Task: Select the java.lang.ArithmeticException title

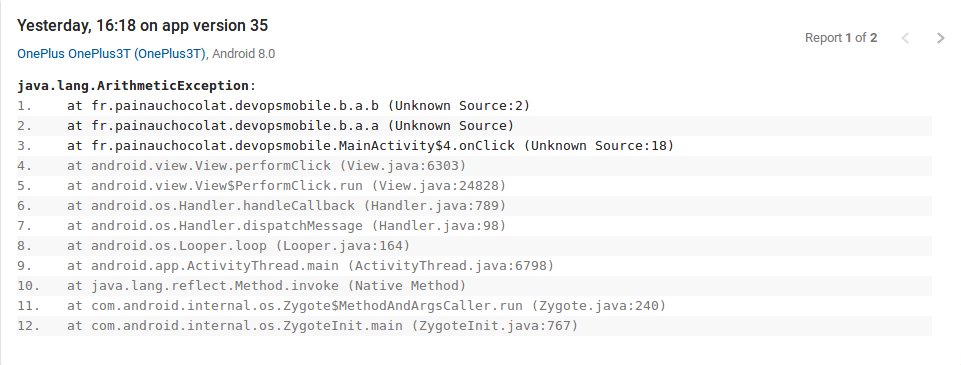Action: tap(136, 86)
